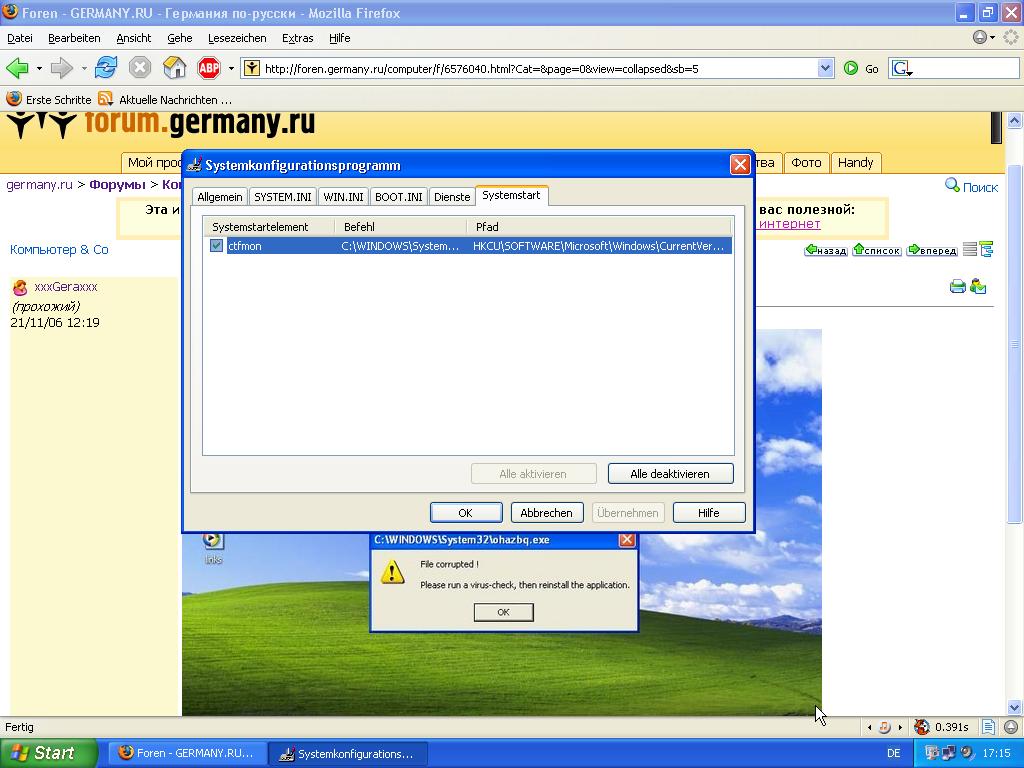The image size is (1024, 768).
Task: Click the Start button on the taskbar
Action: click(48, 753)
